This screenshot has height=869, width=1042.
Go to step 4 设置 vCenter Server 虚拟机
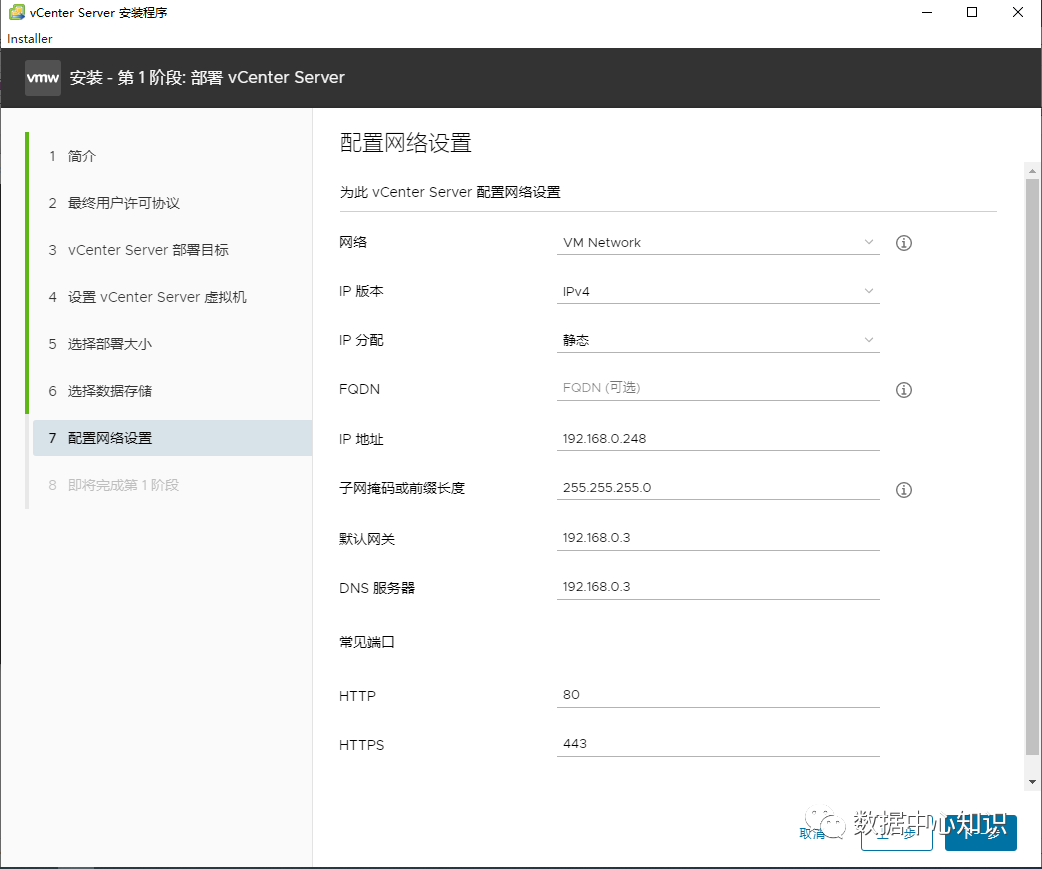[172, 297]
